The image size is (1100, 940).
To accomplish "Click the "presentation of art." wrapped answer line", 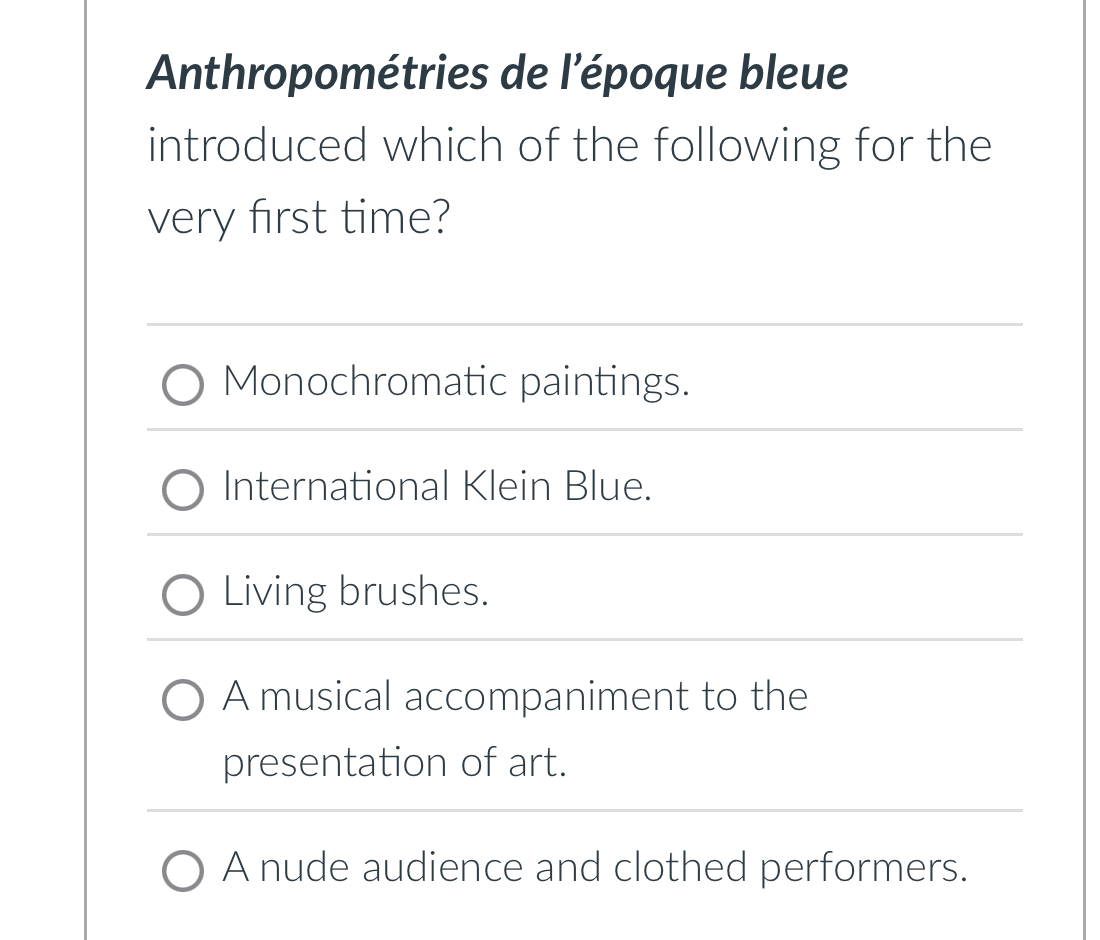I will [395, 763].
